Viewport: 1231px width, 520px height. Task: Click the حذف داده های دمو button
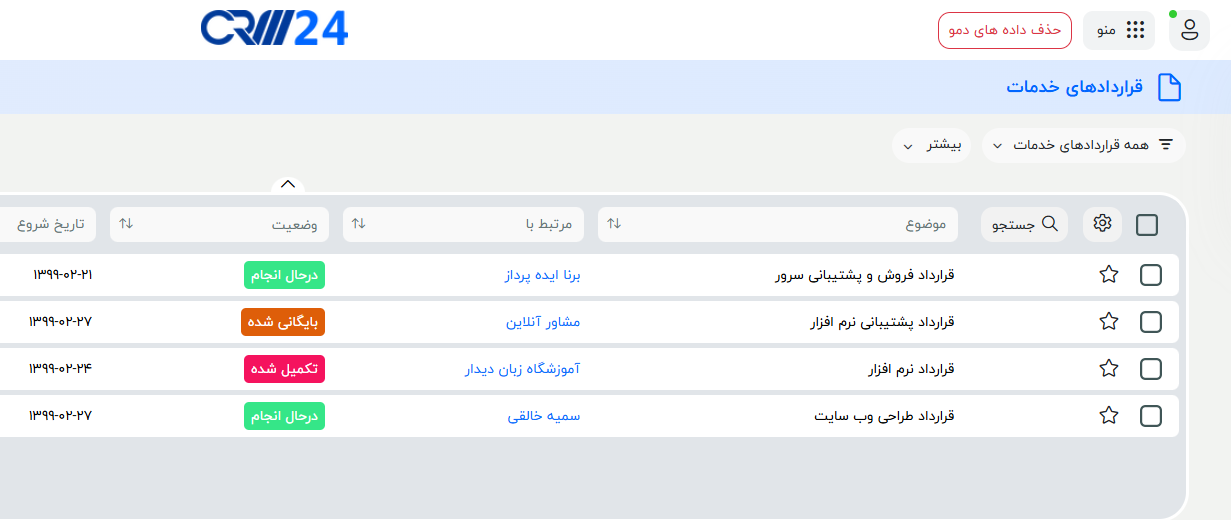[x=1004, y=30]
